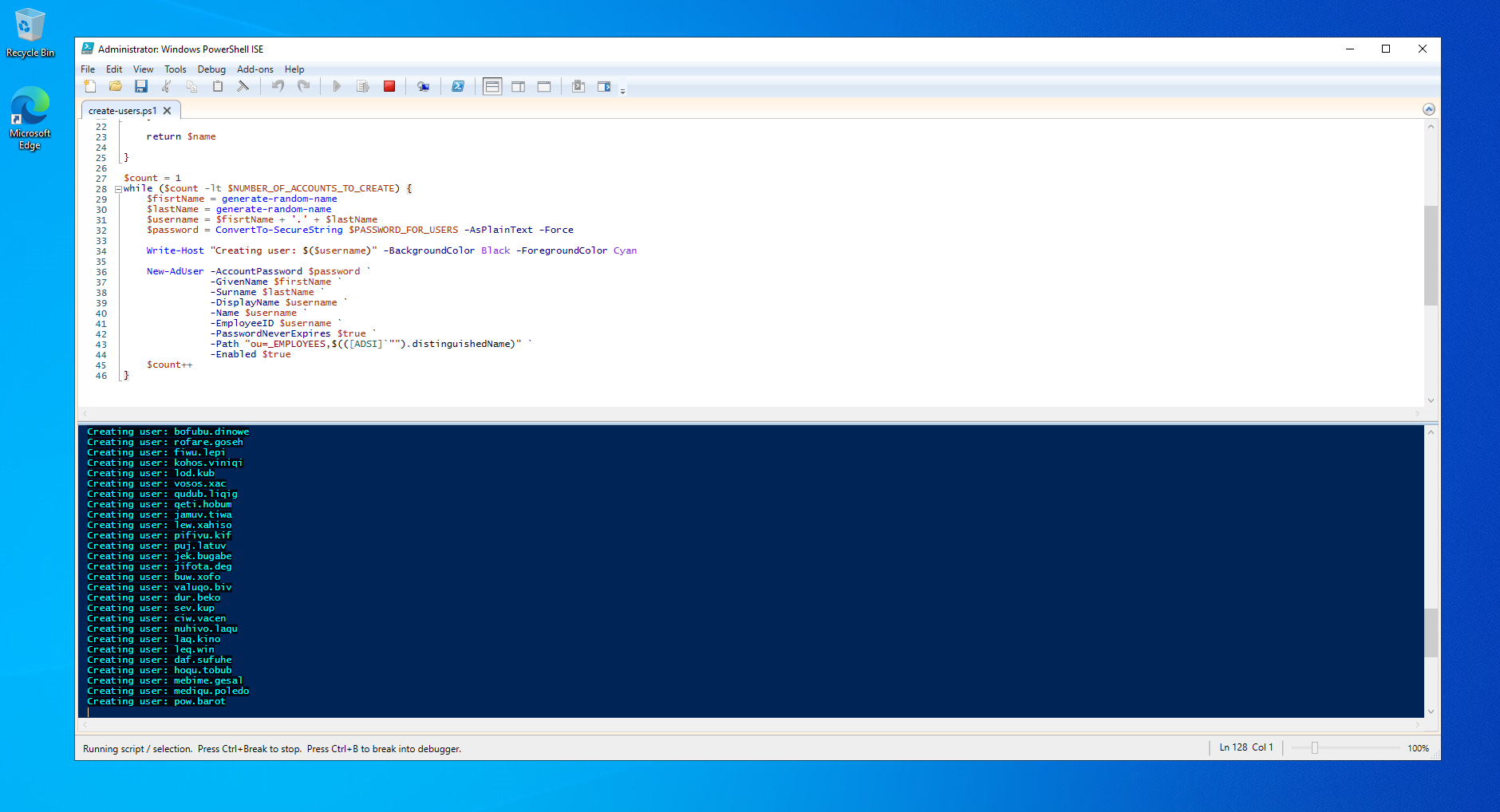
Task: Click console line 'Creating user: bofubu.dinowe'
Action: 168,432
